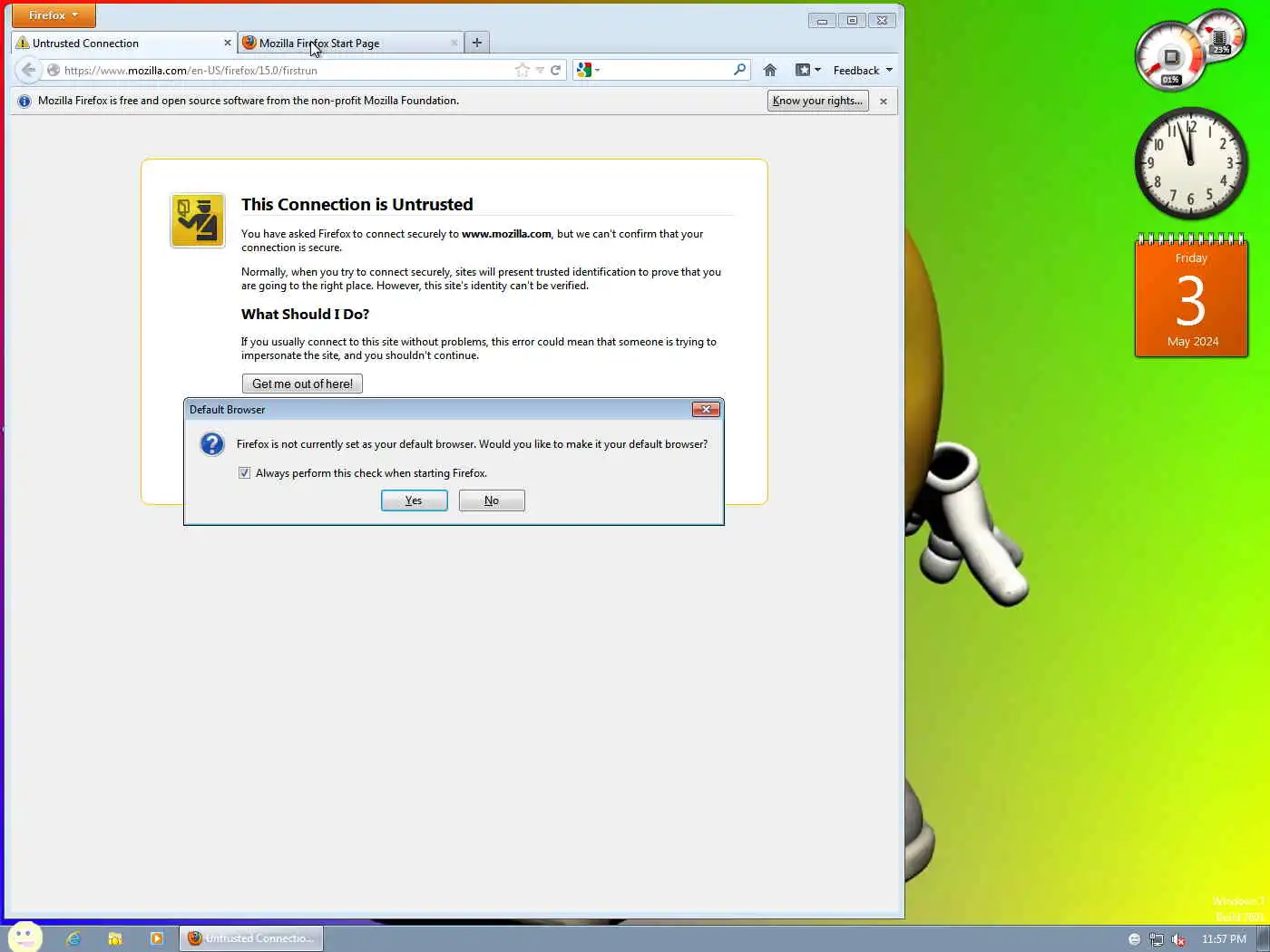The image size is (1270, 952).
Task: Click This Connection is Untrusted heading
Action: pos(357,205)
